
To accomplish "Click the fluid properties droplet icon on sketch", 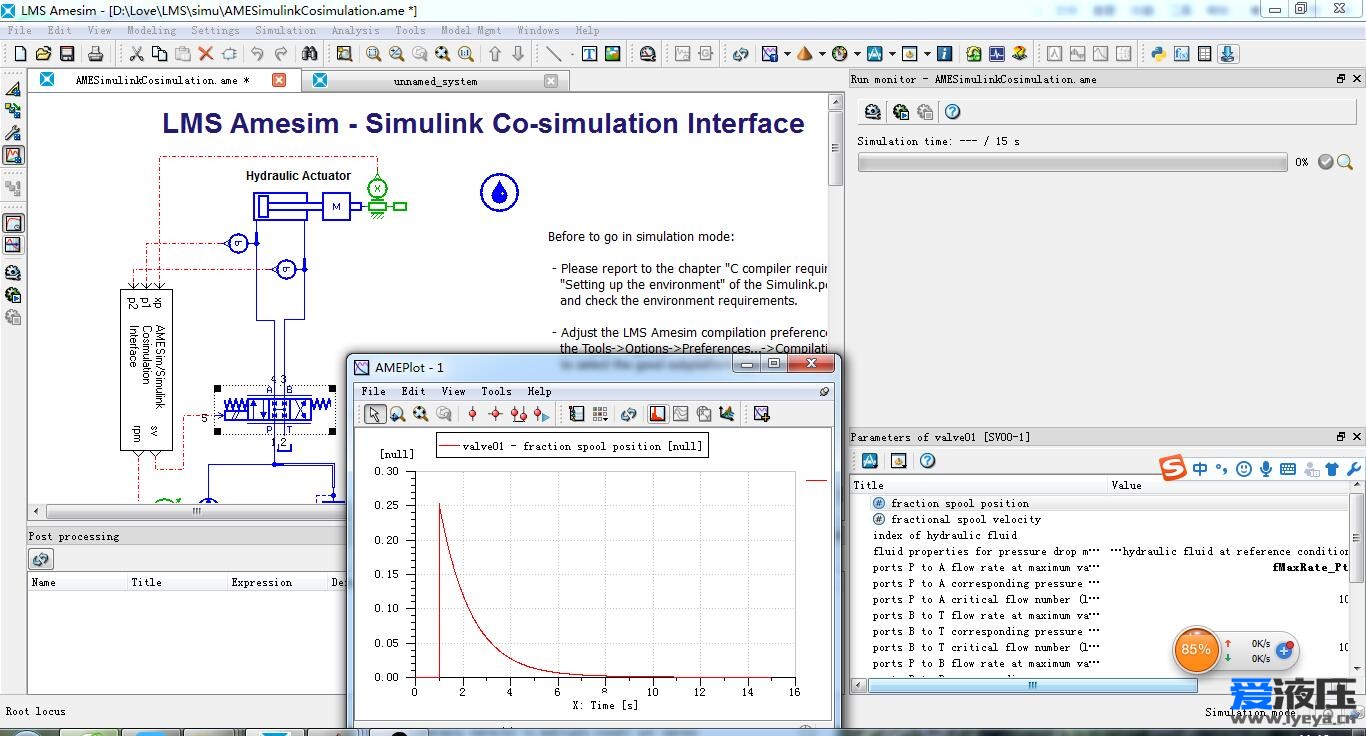I will pos(499,192).
